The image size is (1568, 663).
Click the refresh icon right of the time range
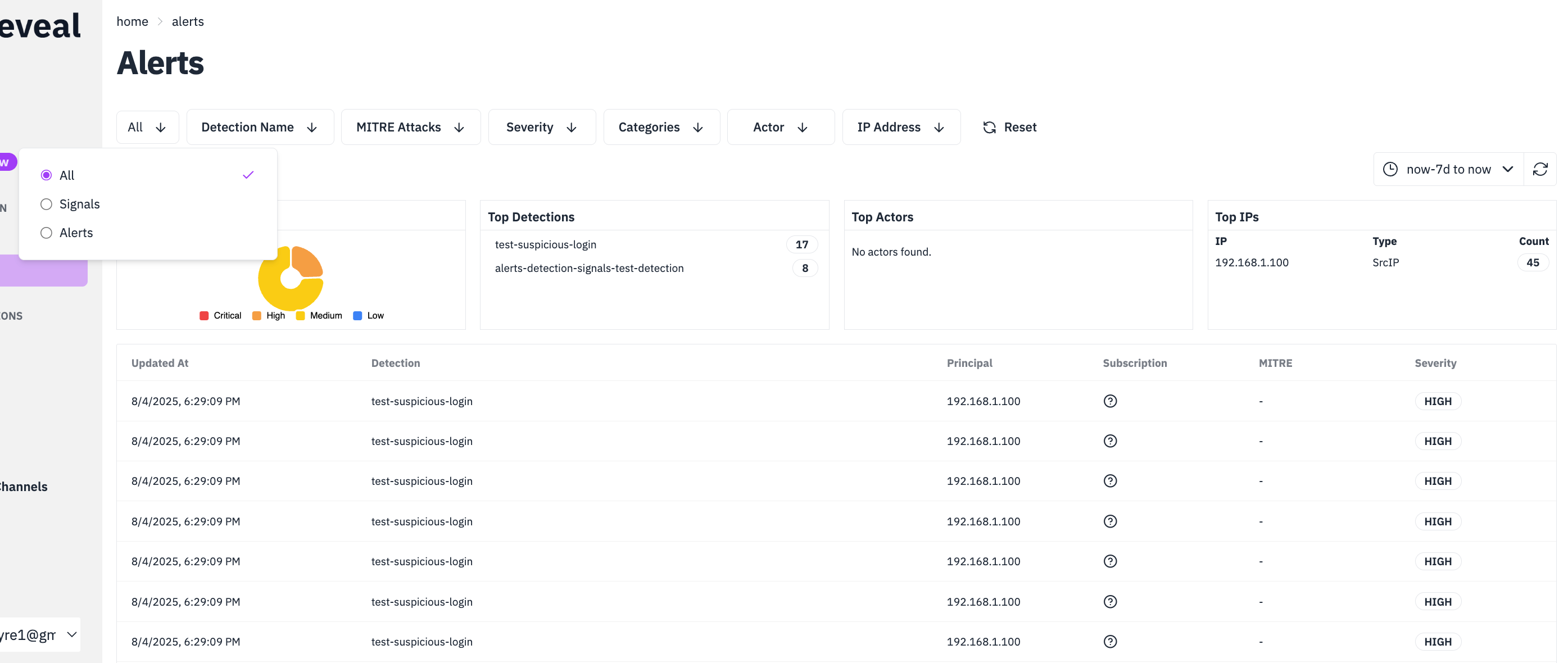1540,169
